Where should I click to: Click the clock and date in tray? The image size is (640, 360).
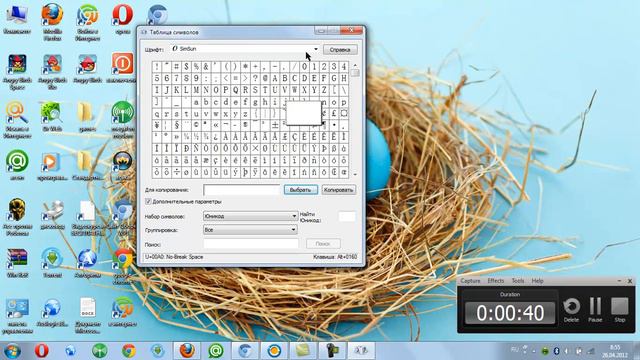coord(615,351)
